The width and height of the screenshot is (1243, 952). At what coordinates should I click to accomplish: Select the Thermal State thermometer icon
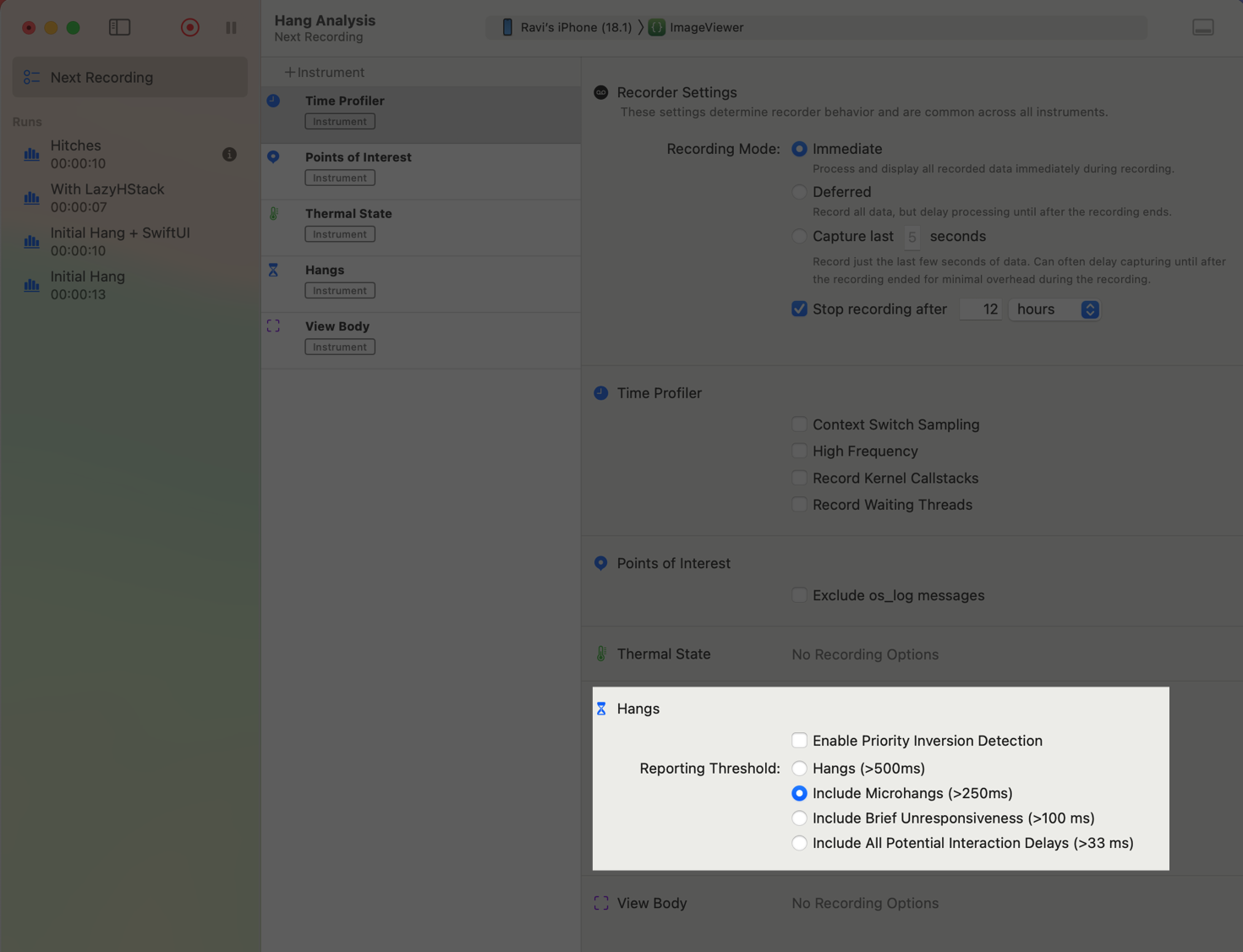coord(272,213)
